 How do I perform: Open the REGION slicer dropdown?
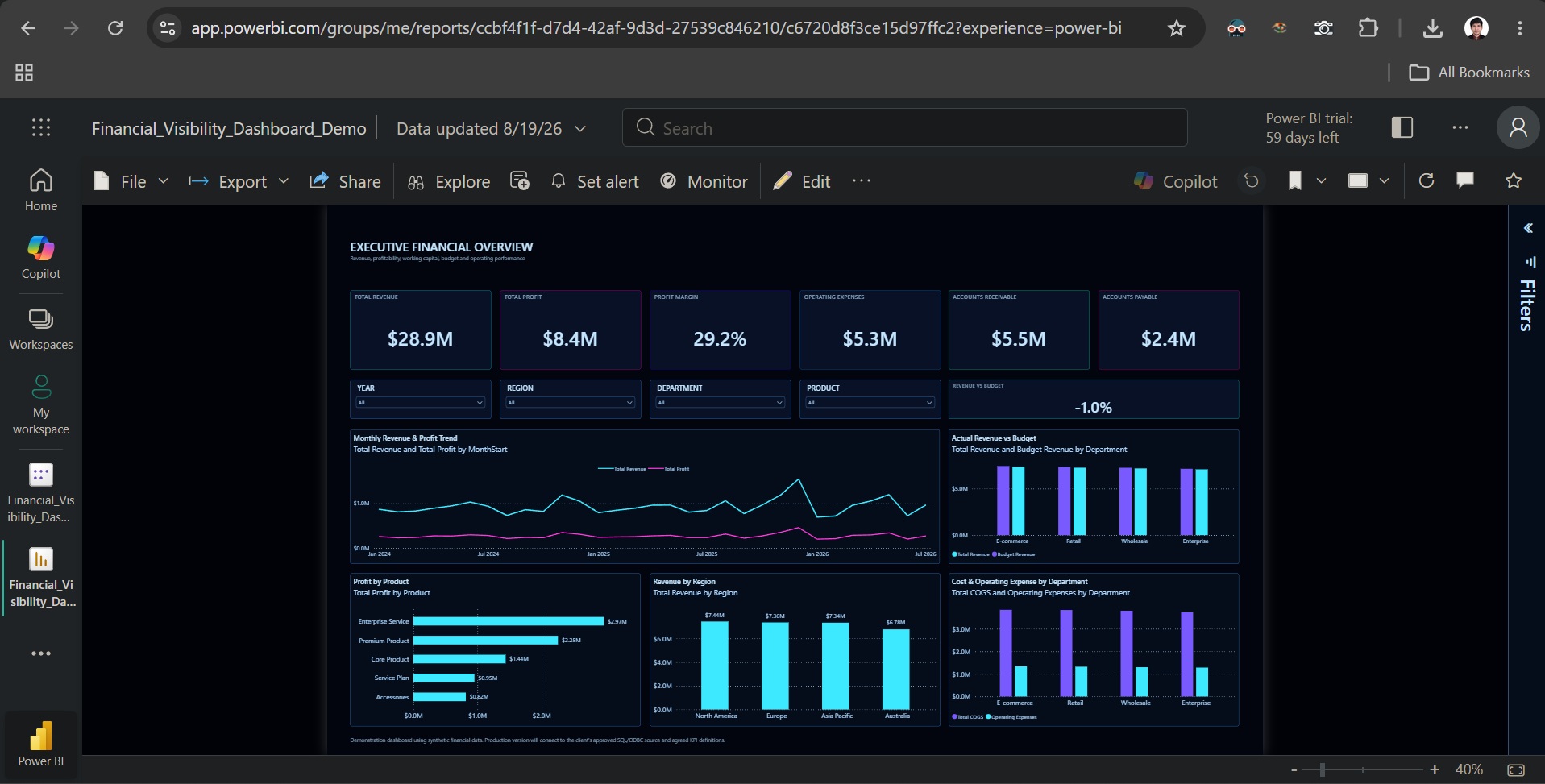[571, 402]
